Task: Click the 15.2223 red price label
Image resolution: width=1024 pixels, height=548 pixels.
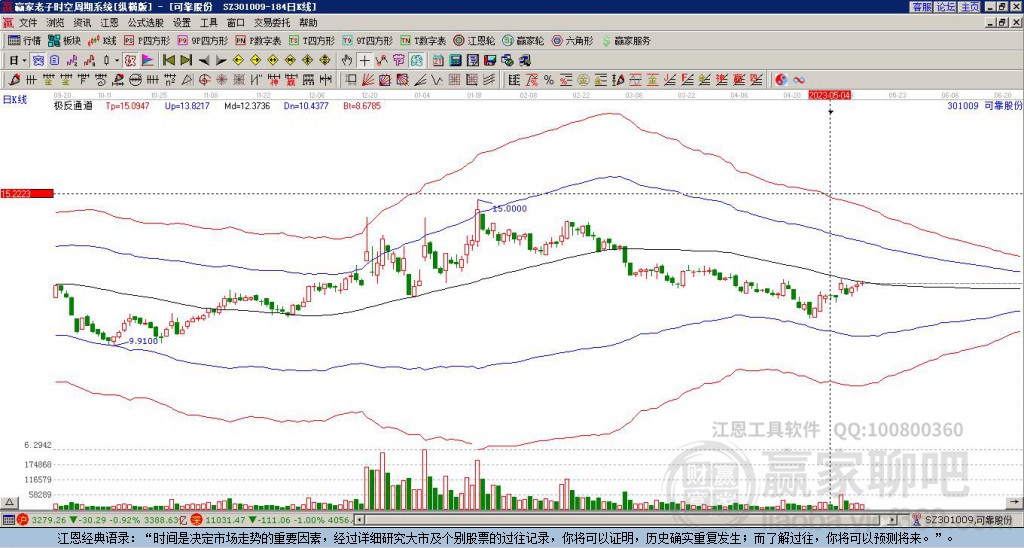Action: [x=27, y=194]
